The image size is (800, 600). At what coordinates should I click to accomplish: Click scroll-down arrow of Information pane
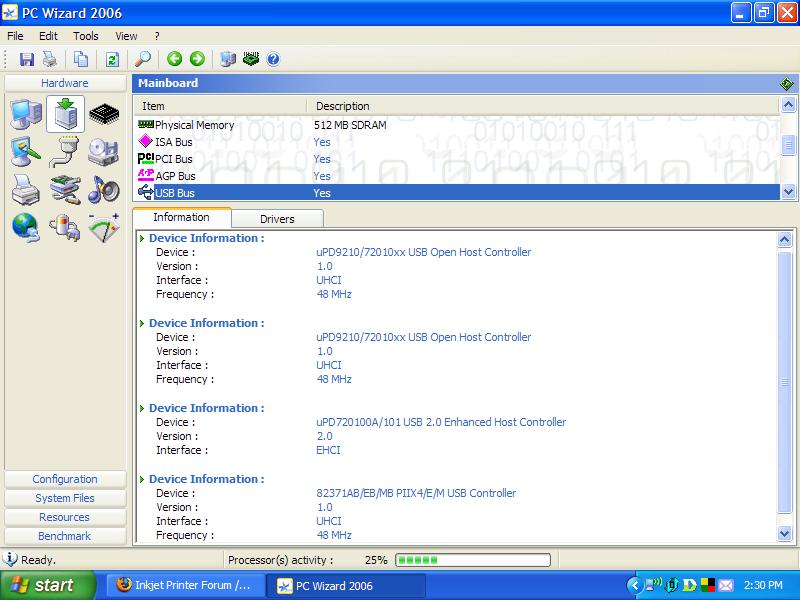(785, 534)
